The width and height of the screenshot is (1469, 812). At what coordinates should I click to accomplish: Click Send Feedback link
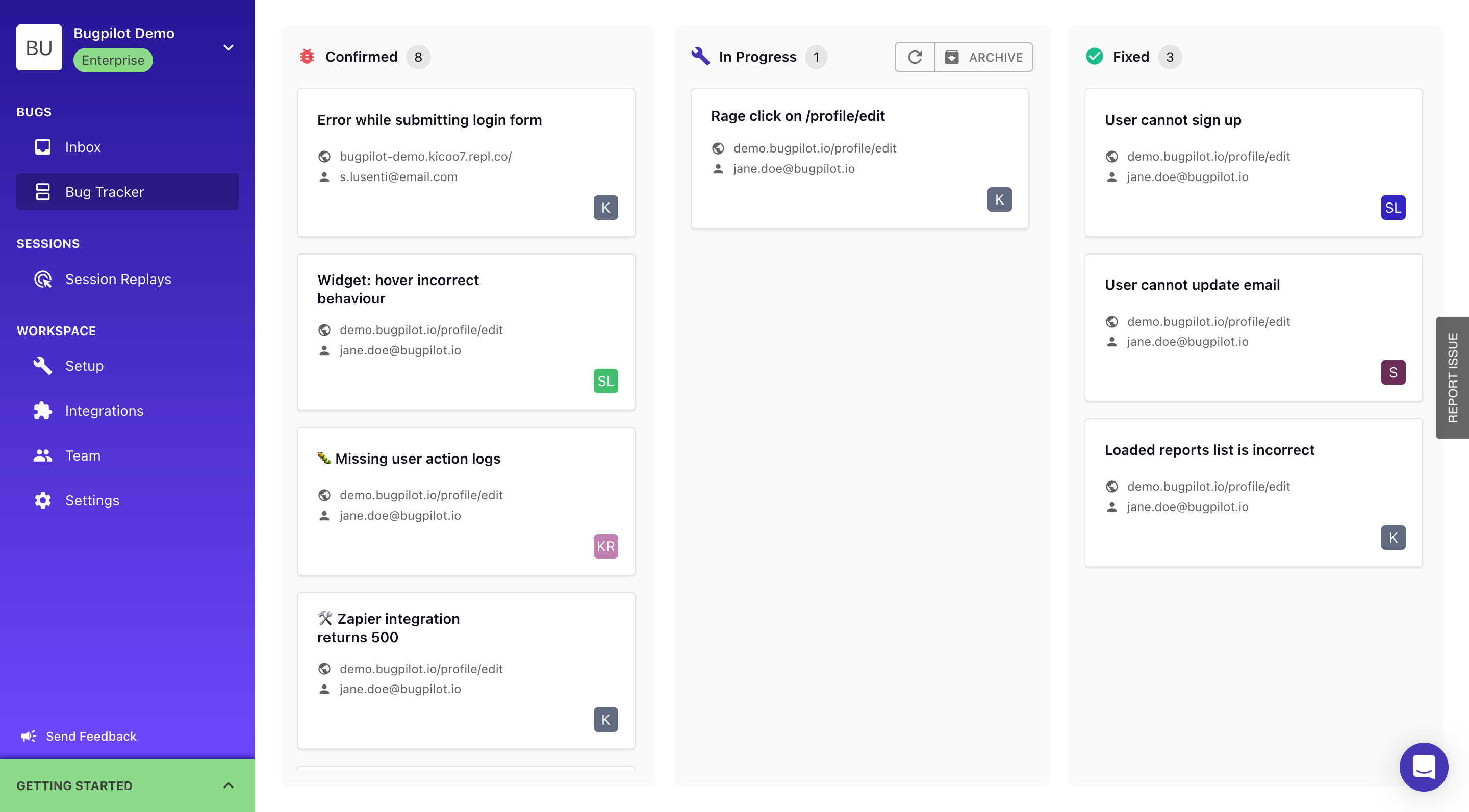(x=91, y=736)
